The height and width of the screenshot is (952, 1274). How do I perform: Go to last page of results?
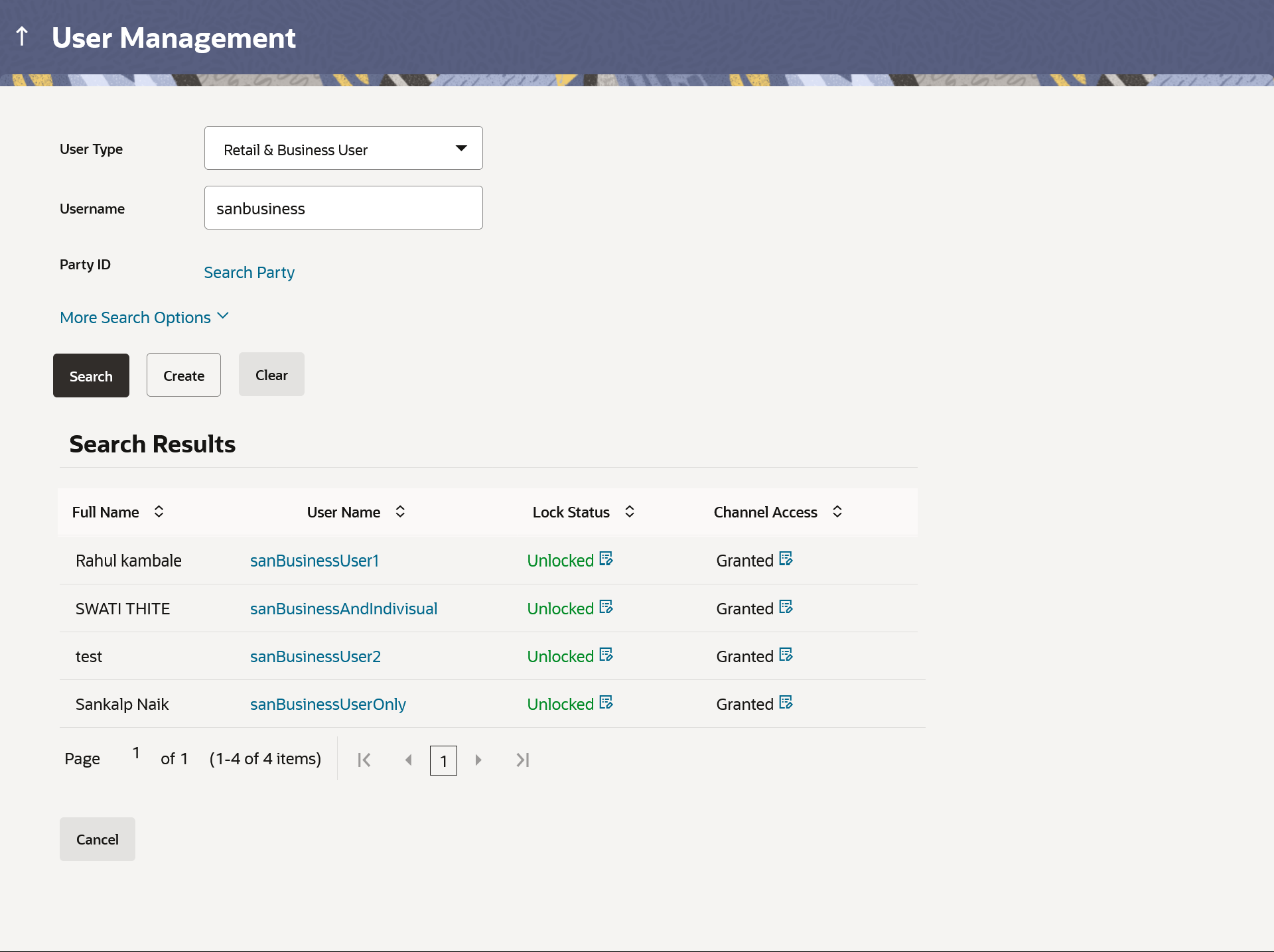tap(522, 760)
